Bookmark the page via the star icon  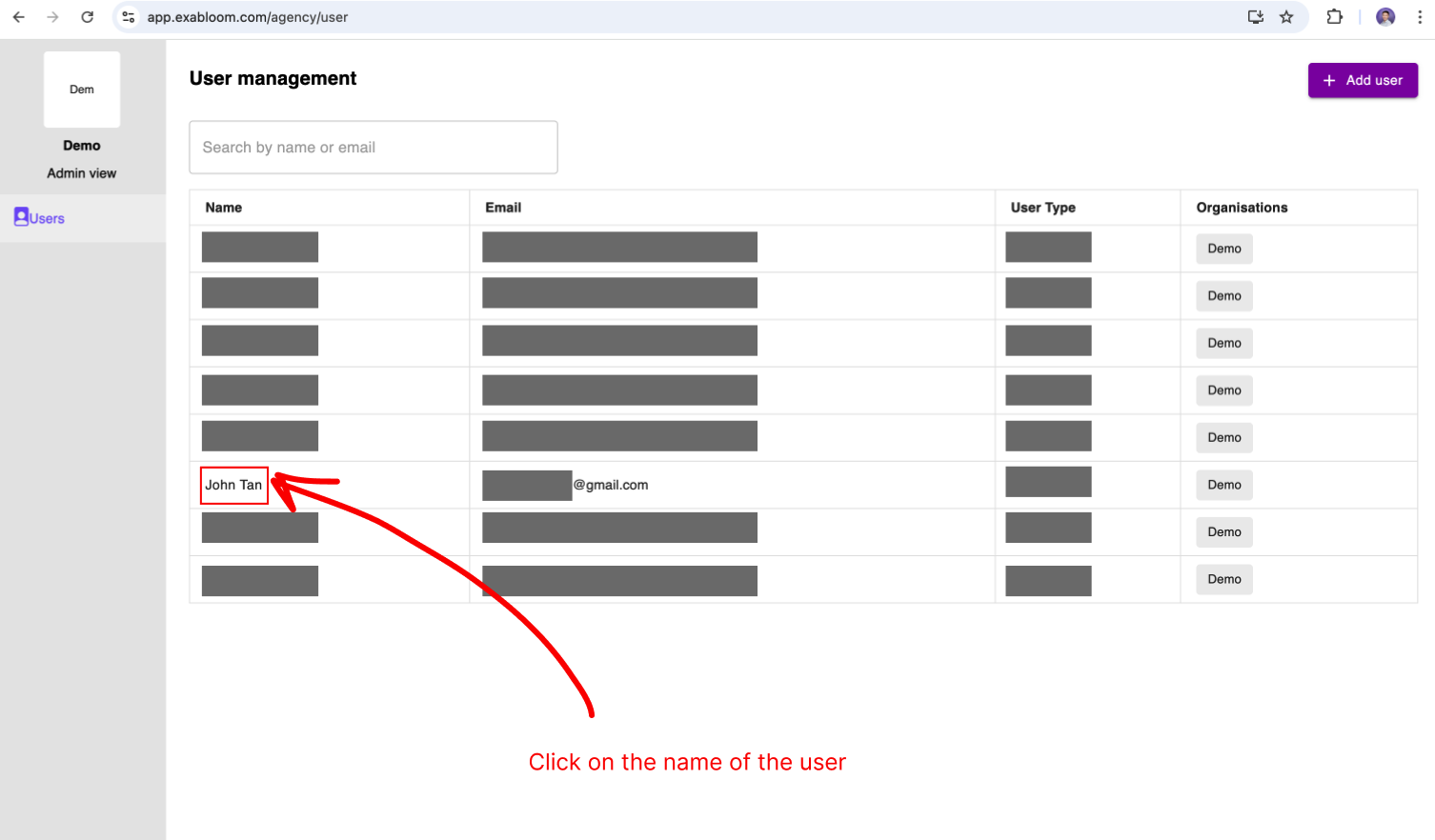tap(1286, 16)
